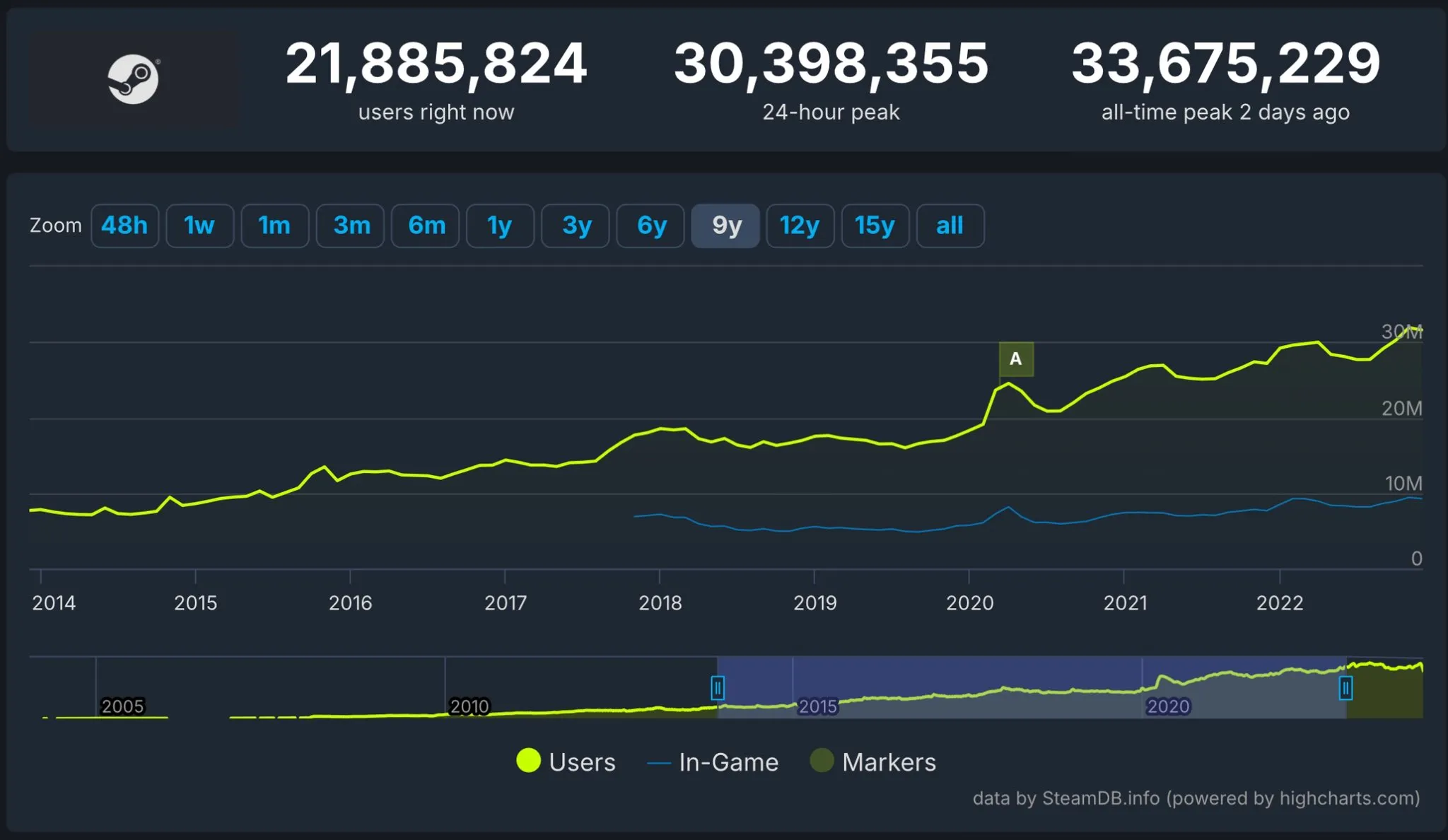Set chart zoom to 6y
The height and width of the screenshot is (840, 1448).
click(650, 226)
